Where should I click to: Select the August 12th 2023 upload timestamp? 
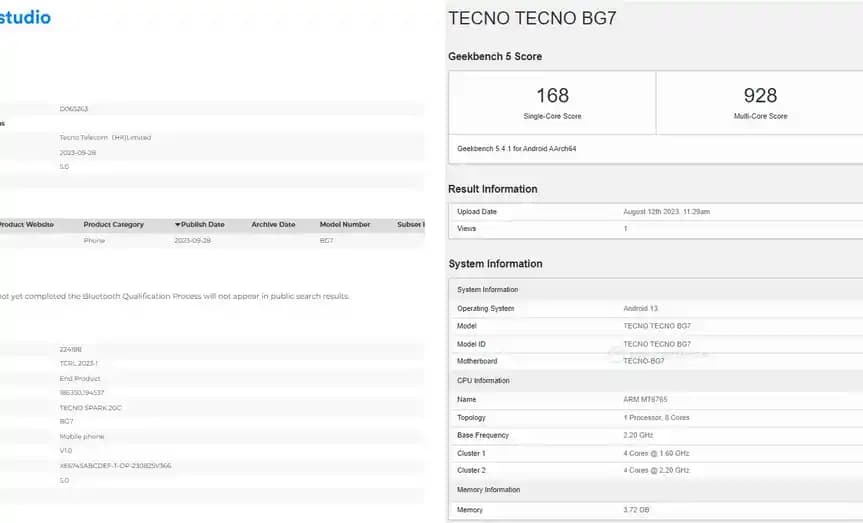click(667, 212)
